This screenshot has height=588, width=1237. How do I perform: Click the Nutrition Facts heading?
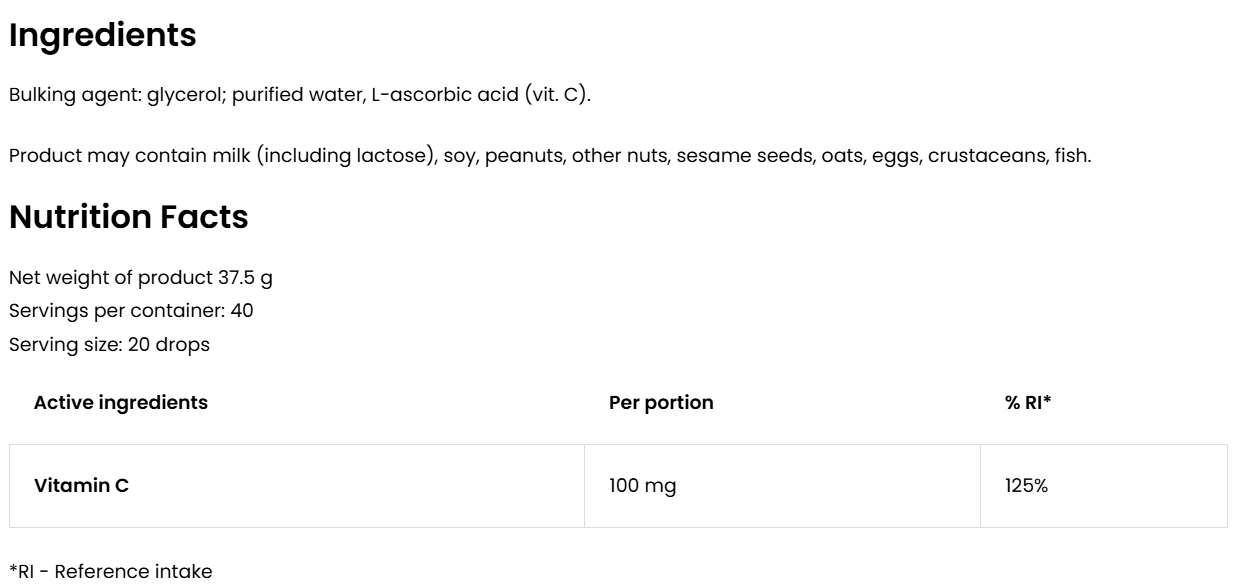128,219
